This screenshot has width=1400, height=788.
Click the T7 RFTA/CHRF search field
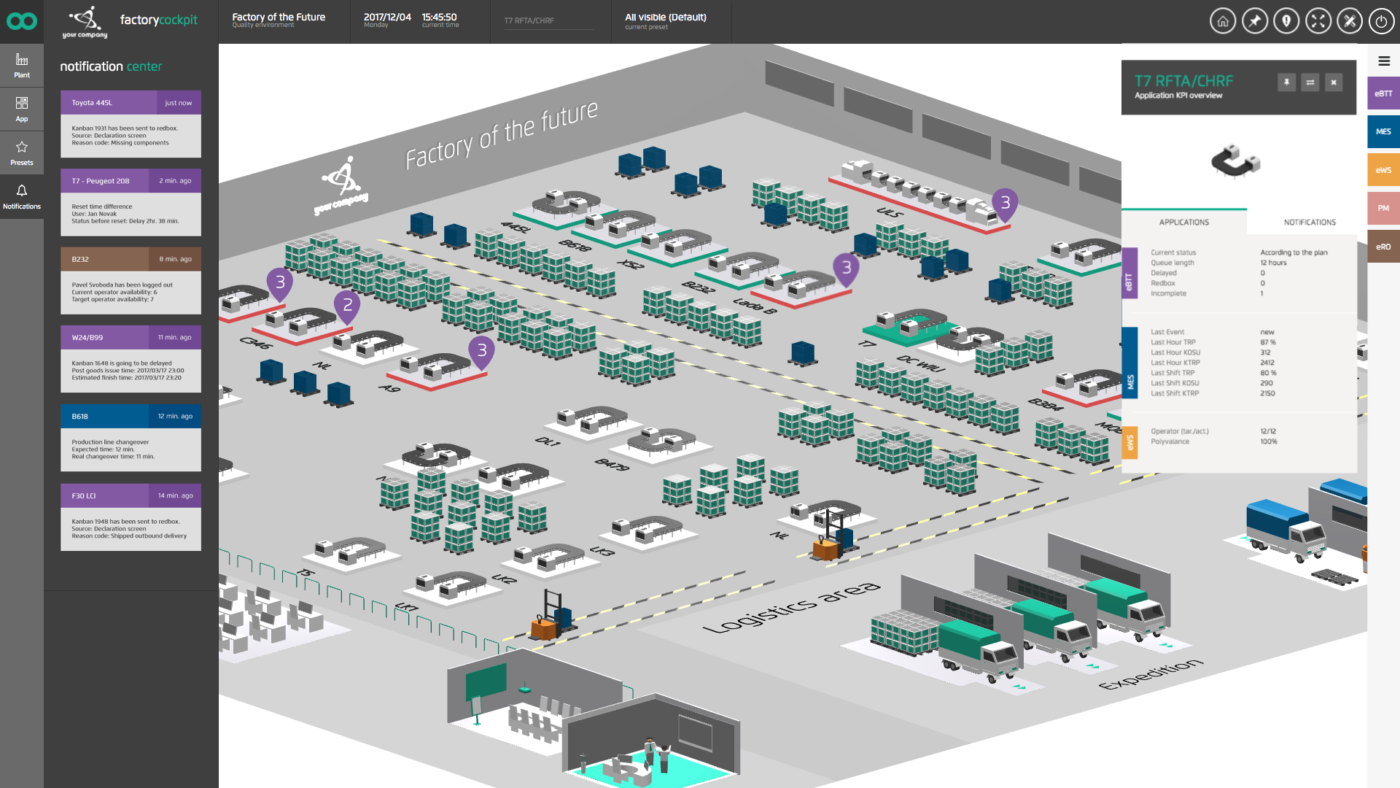[550, 21]
